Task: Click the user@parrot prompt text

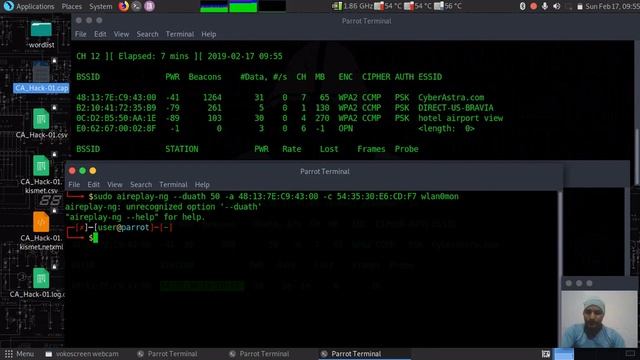Action: tap(123, 227)
